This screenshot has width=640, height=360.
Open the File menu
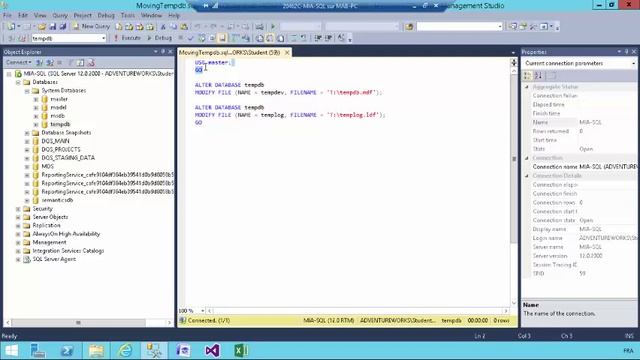coord(7,16)
